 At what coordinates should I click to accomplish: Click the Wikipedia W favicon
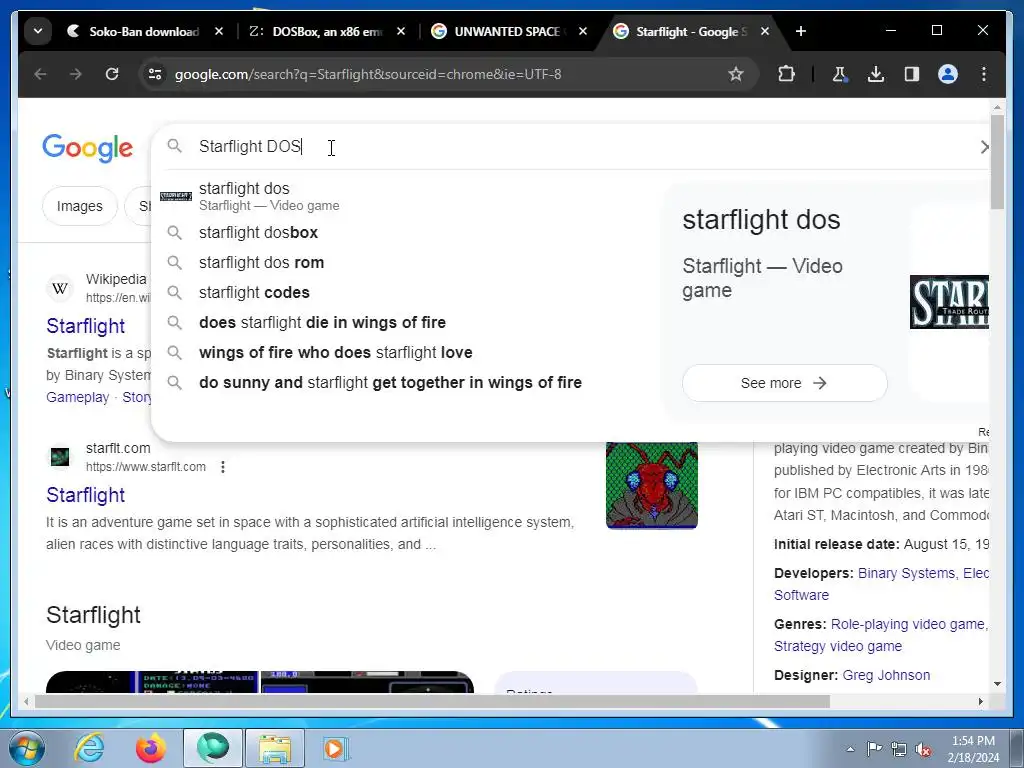[x=60, y=288]
